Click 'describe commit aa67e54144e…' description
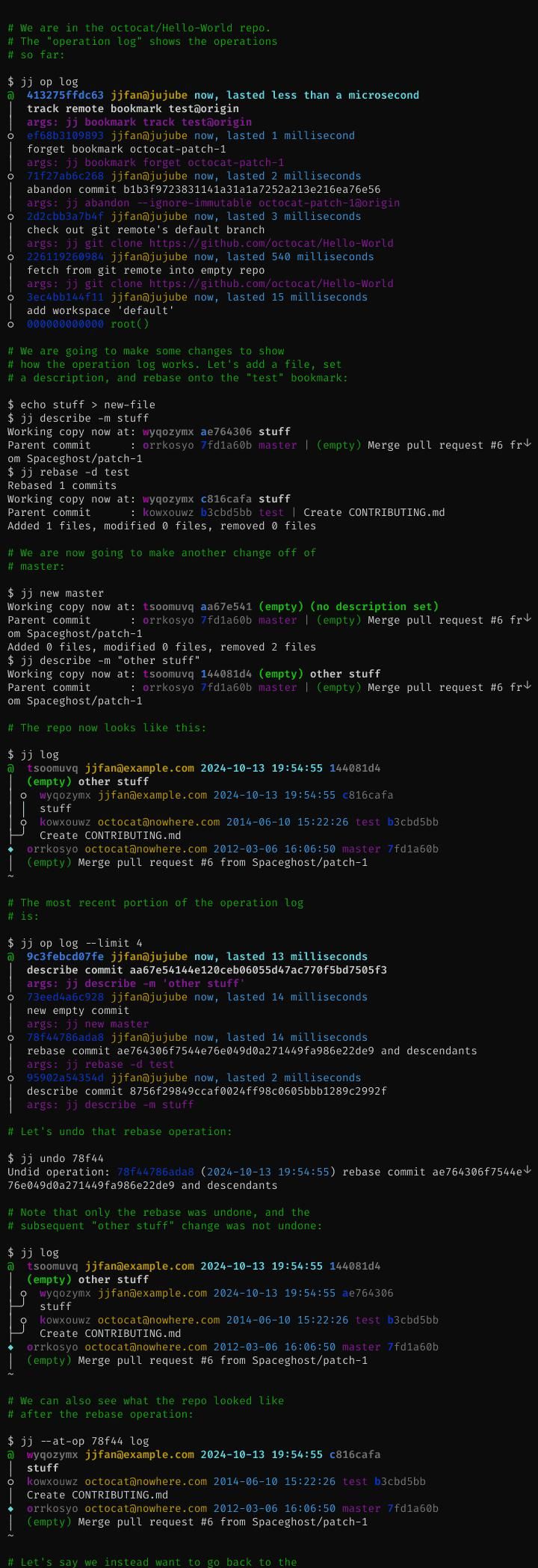 point(206,970)
